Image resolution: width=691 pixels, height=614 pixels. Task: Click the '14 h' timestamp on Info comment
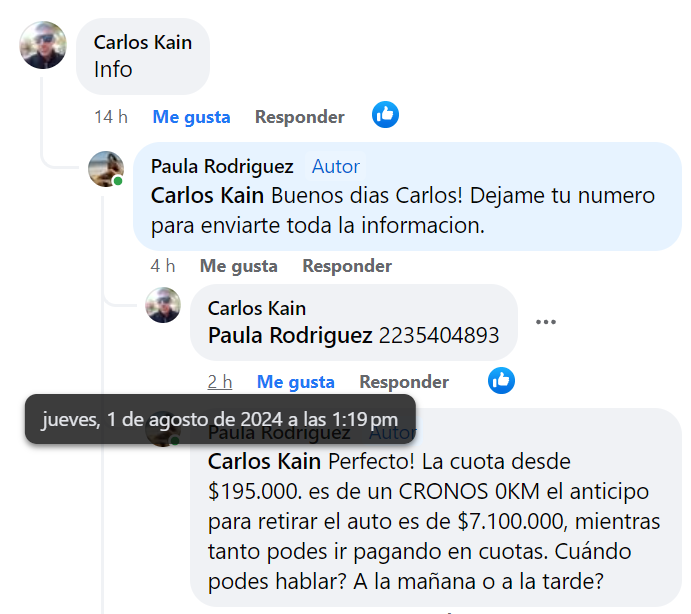(111, 117)
